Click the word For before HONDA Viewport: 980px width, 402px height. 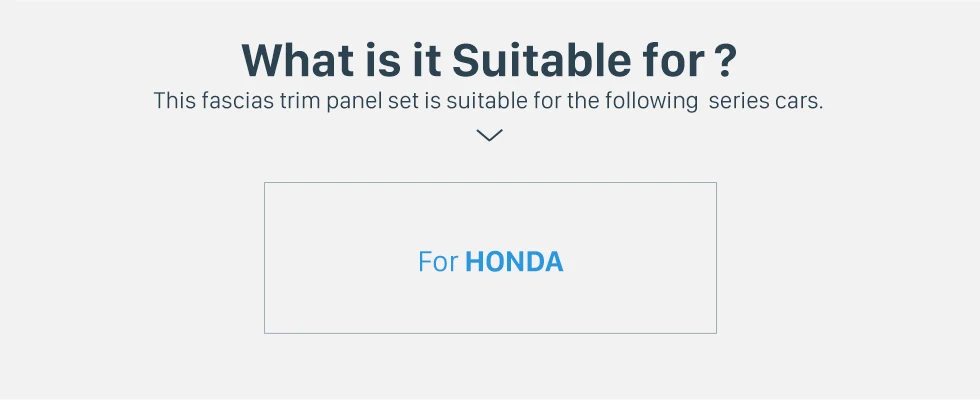click(438, 262)
